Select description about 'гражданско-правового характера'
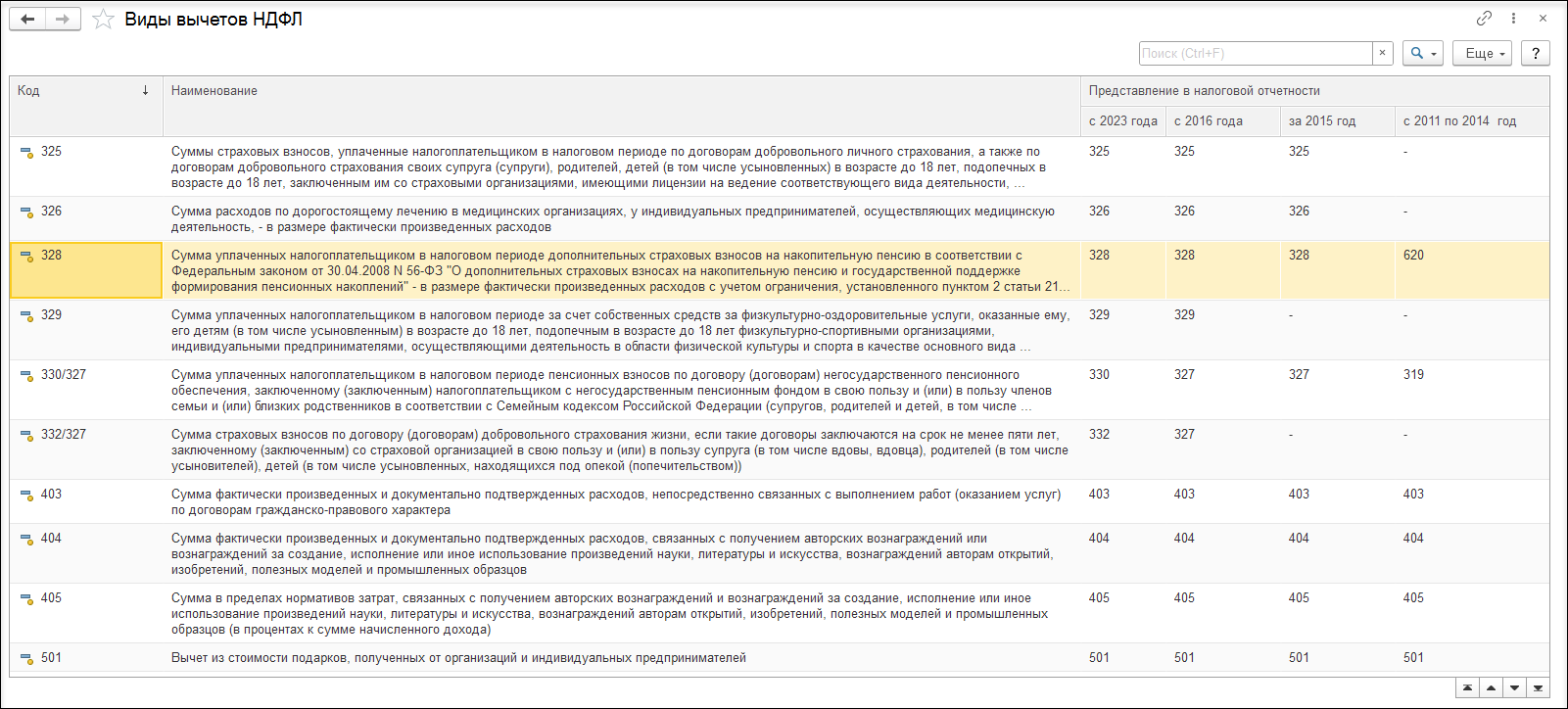This screenshot has width=1568, height=709. tap(622, 502)
